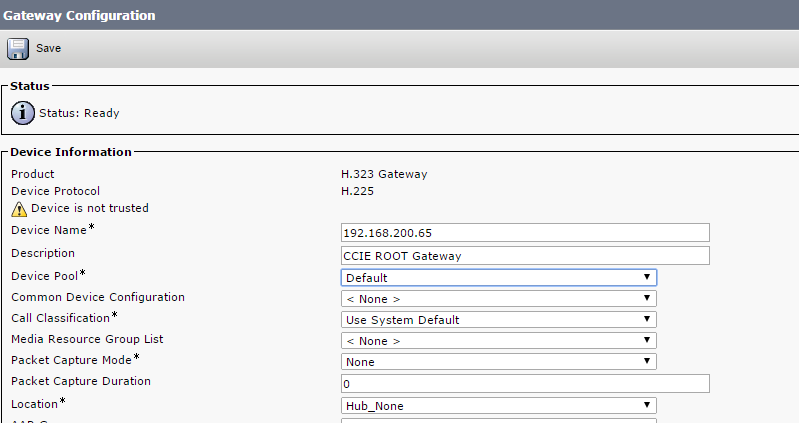Image resolution: width=799 pixels, height=423 pixels.
Task: Click the Packet Capture Duration input field
Action: click(525, 384)
